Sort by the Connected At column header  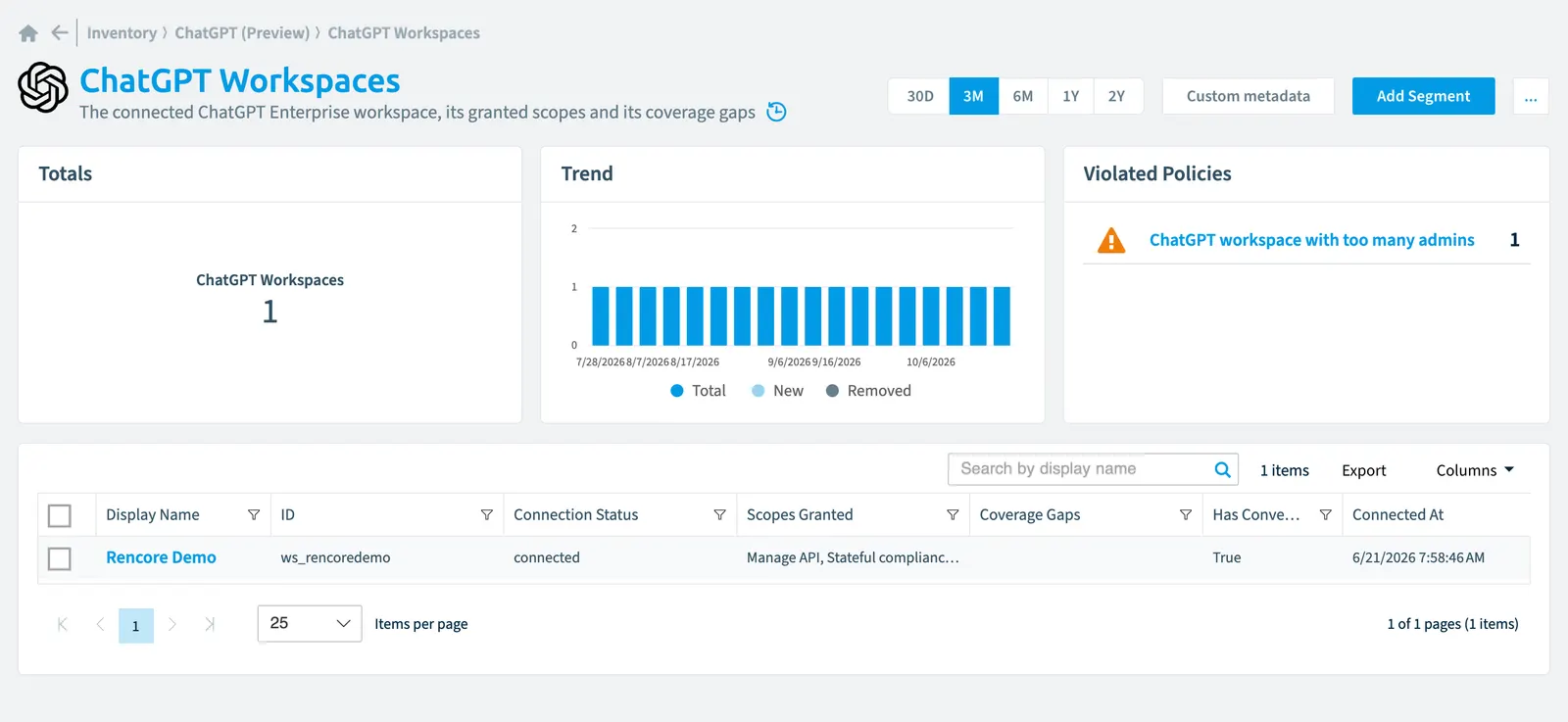click(1397, 515)
